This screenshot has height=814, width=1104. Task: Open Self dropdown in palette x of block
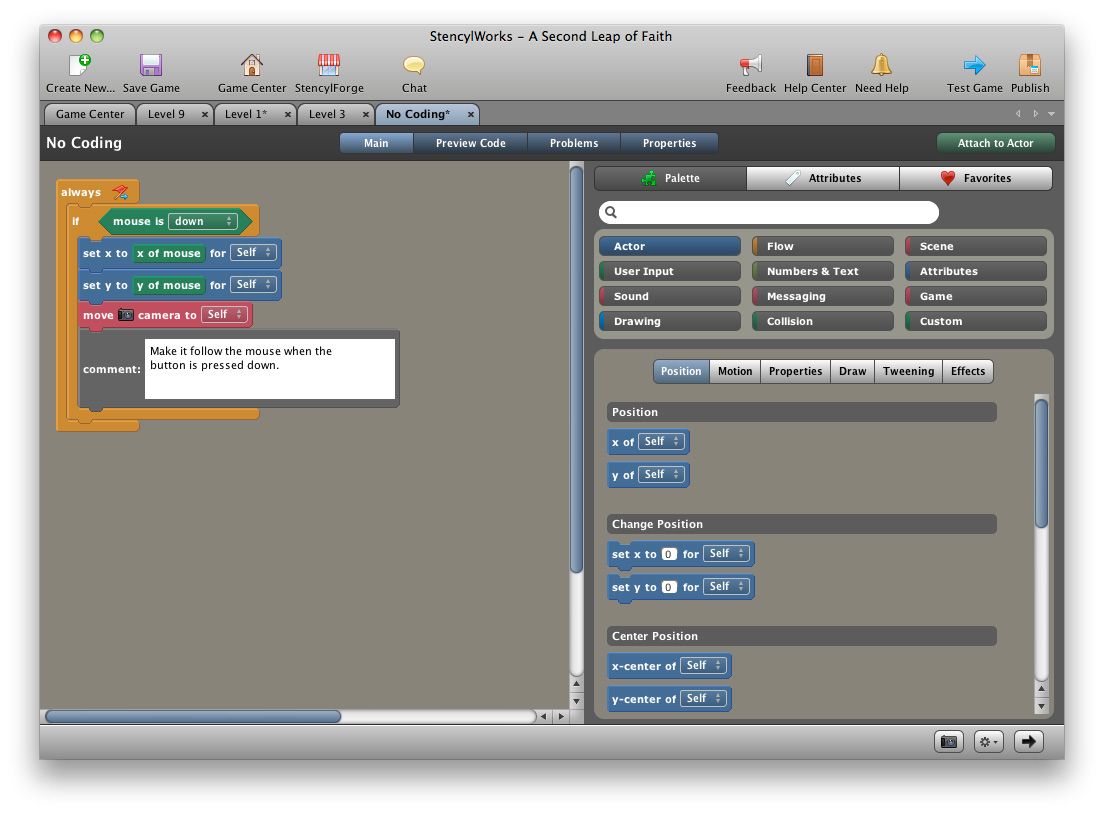[661, 442]
